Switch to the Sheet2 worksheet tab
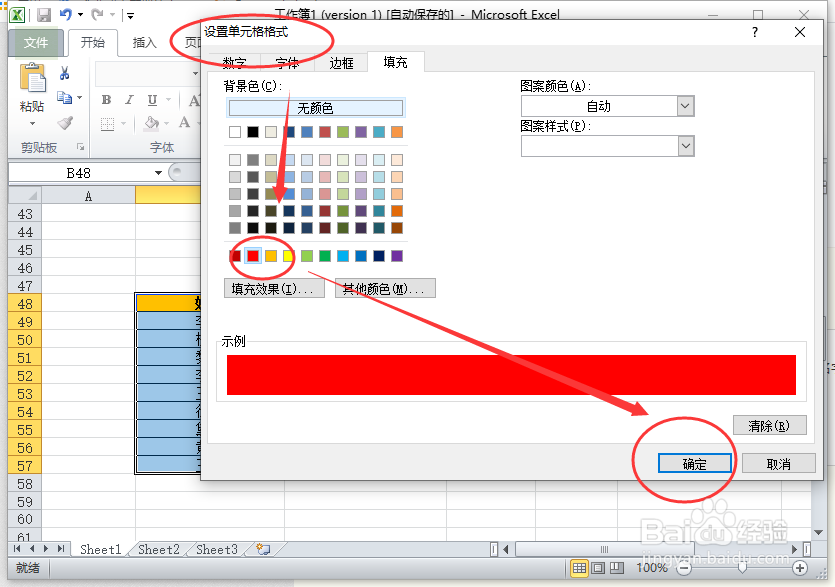The width and height of the screenshot is (835, 587). pyautogui.click(x=159, y=549)
